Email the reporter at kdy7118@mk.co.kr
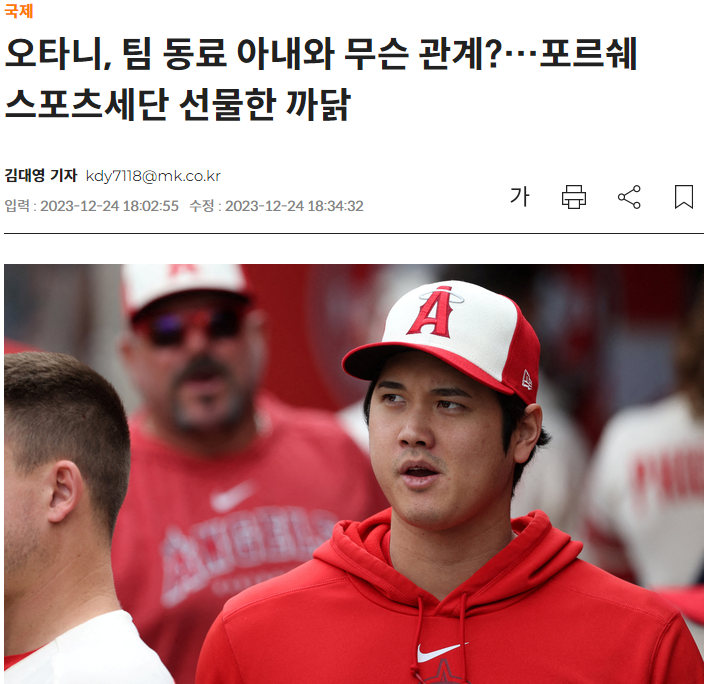This screenshot has width=709, height=684. (153, 176)
